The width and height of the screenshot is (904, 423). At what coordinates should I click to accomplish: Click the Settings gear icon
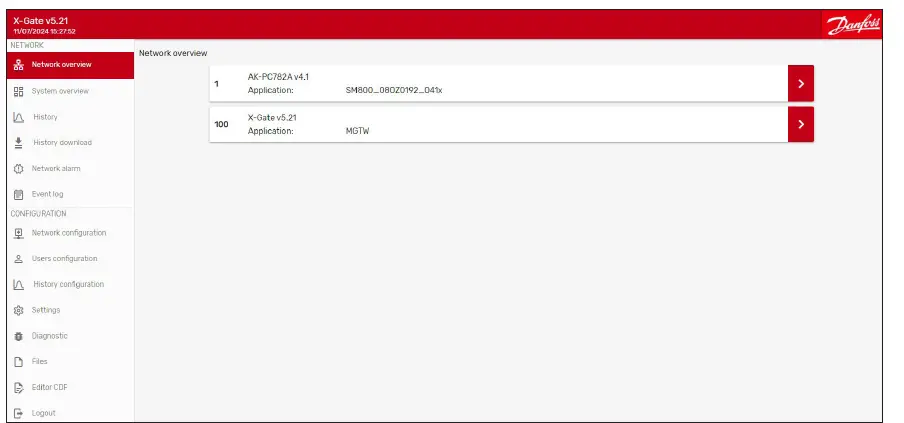coord(18,310)
